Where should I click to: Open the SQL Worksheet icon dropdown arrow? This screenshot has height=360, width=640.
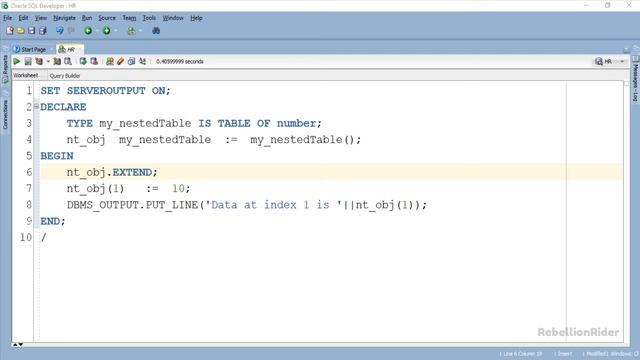tap(140, 31)
